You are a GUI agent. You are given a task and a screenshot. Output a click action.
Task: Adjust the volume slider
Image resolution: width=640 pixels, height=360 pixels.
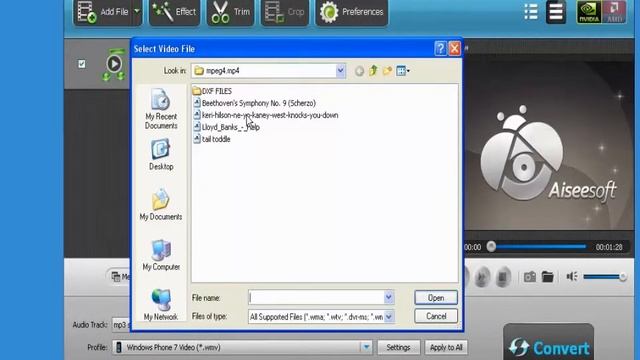(x=605, y=277)
